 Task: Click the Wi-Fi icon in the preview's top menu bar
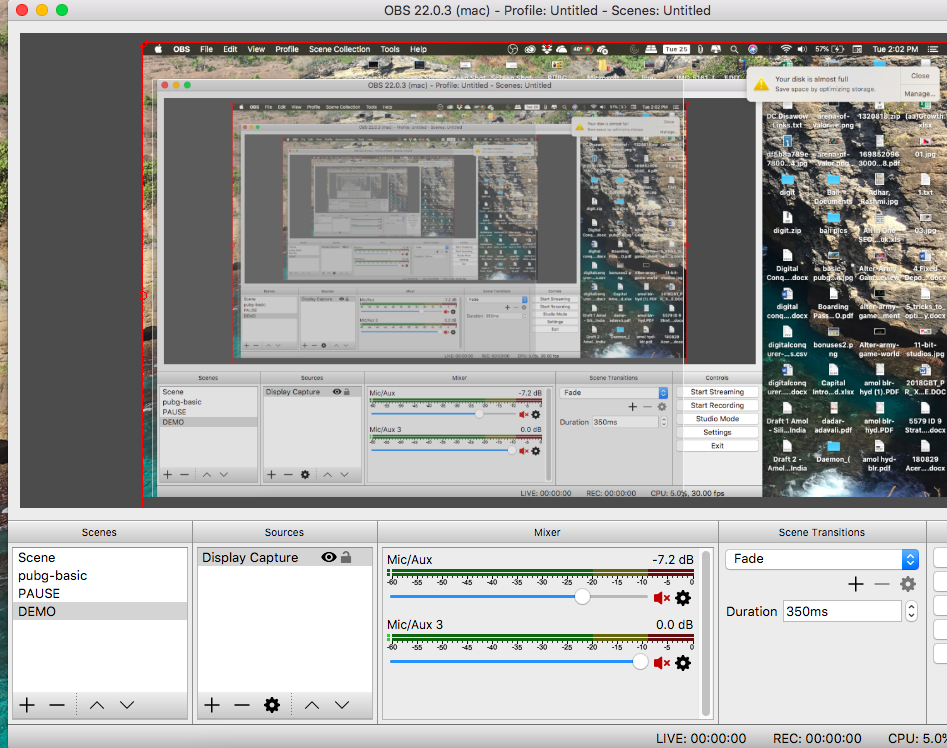tap(786, 50)
